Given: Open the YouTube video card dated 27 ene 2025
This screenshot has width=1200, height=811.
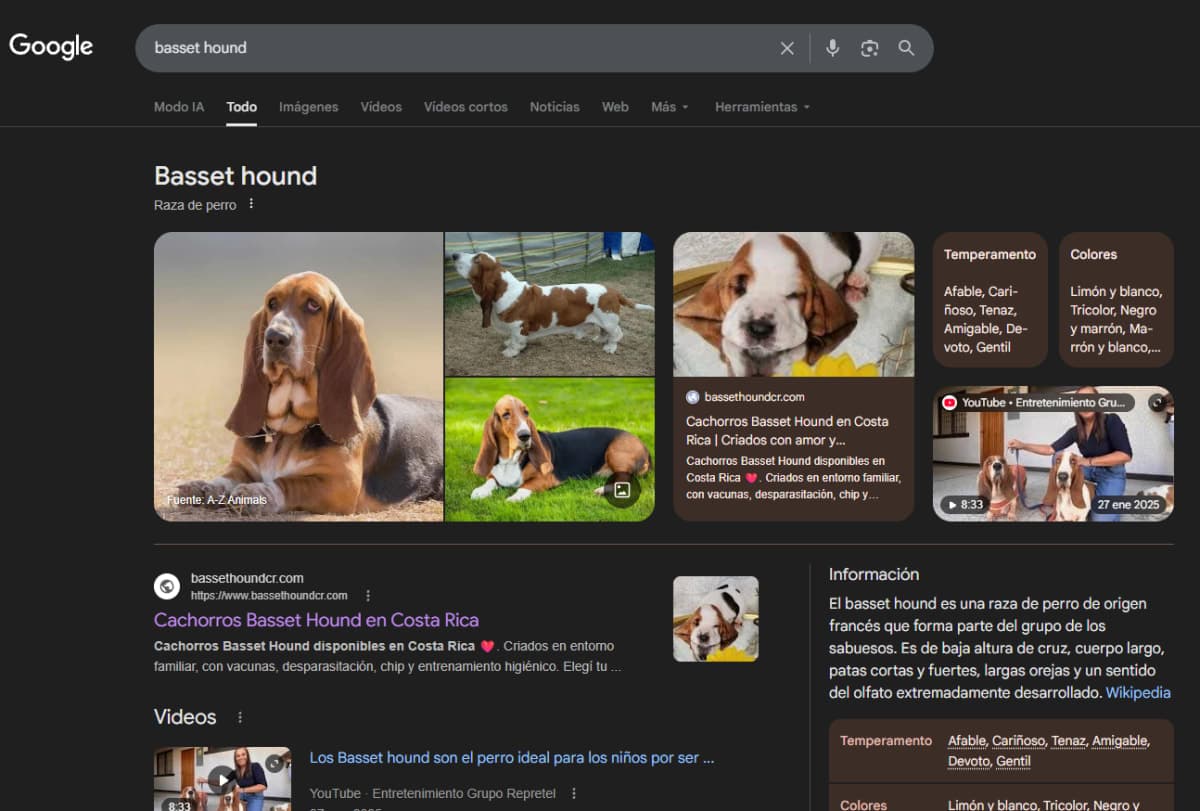Looking at the screenshot, I should pyautogui.click(x=1053, y=454).
